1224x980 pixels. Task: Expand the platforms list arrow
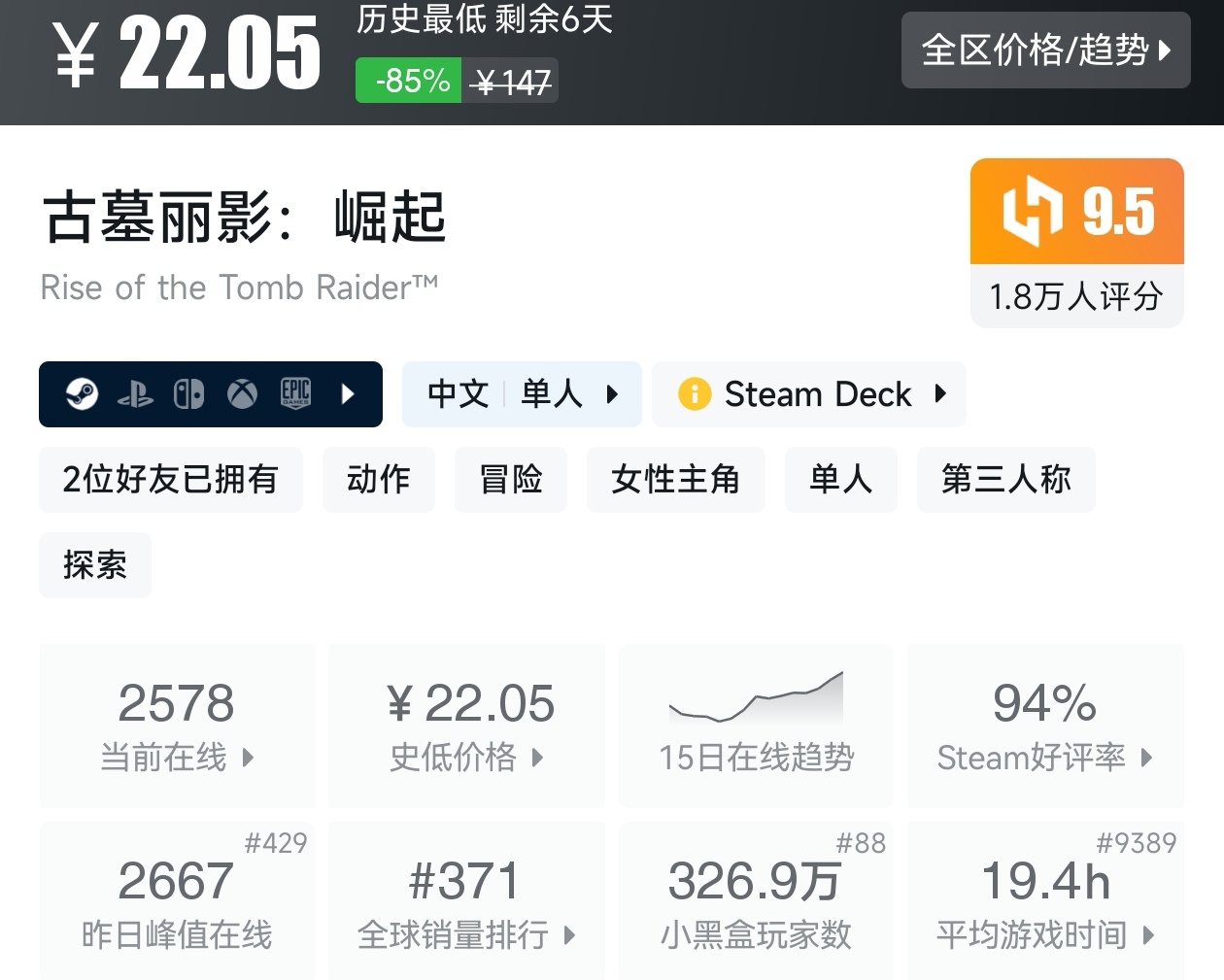(348, 394)
